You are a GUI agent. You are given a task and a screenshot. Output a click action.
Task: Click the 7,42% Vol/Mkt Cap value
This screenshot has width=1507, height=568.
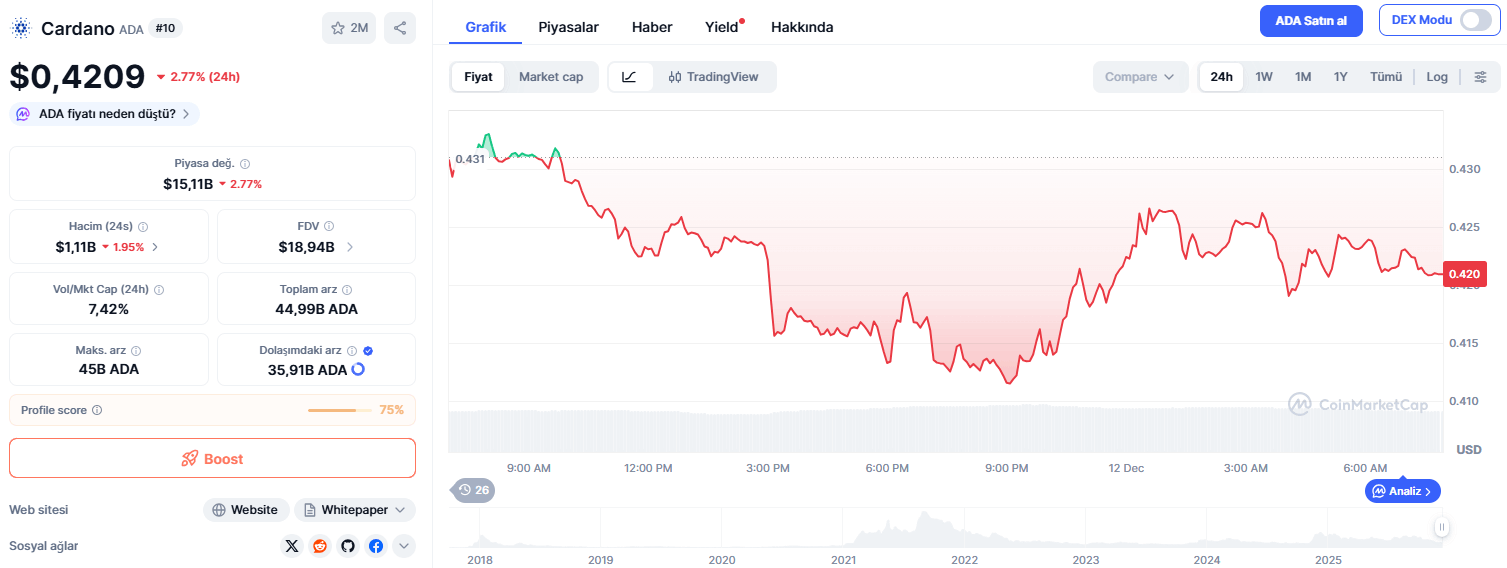[109, 309]
